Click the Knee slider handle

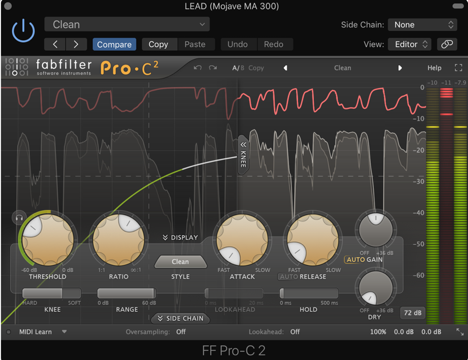(x=62, y=293)
